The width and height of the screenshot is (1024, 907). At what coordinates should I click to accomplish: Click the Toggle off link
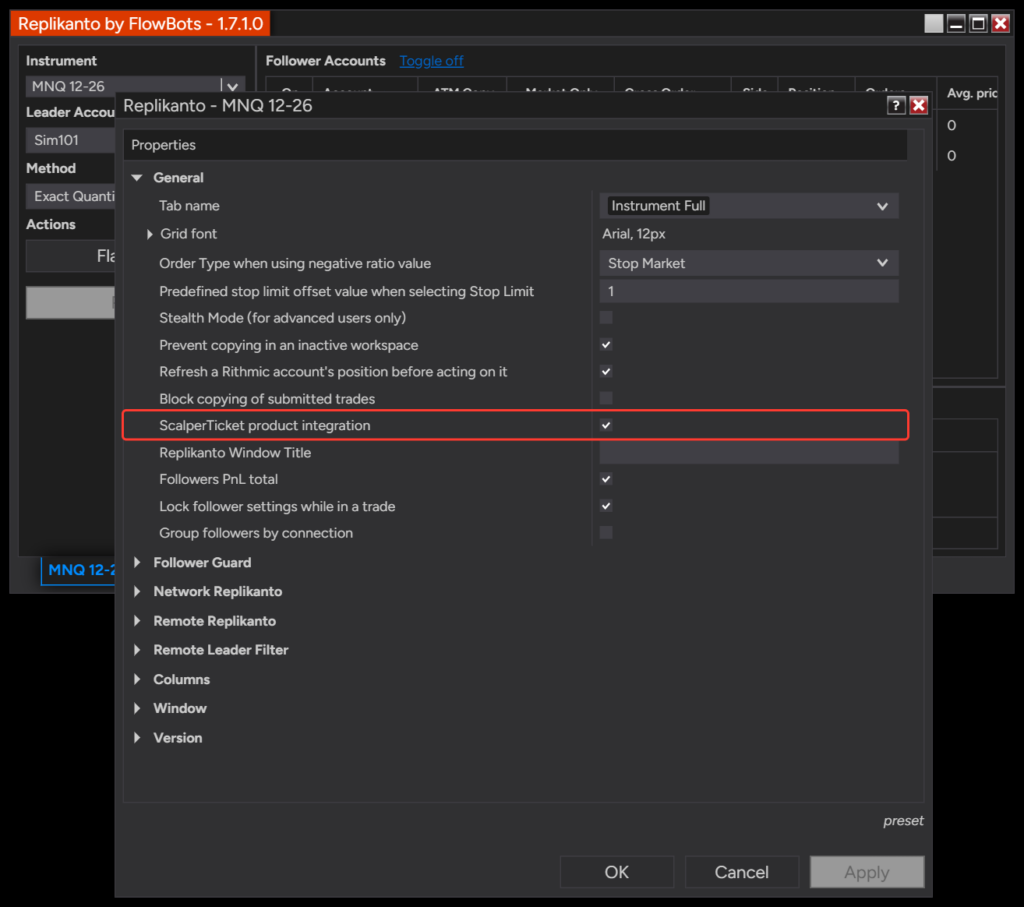coord(431,61)
